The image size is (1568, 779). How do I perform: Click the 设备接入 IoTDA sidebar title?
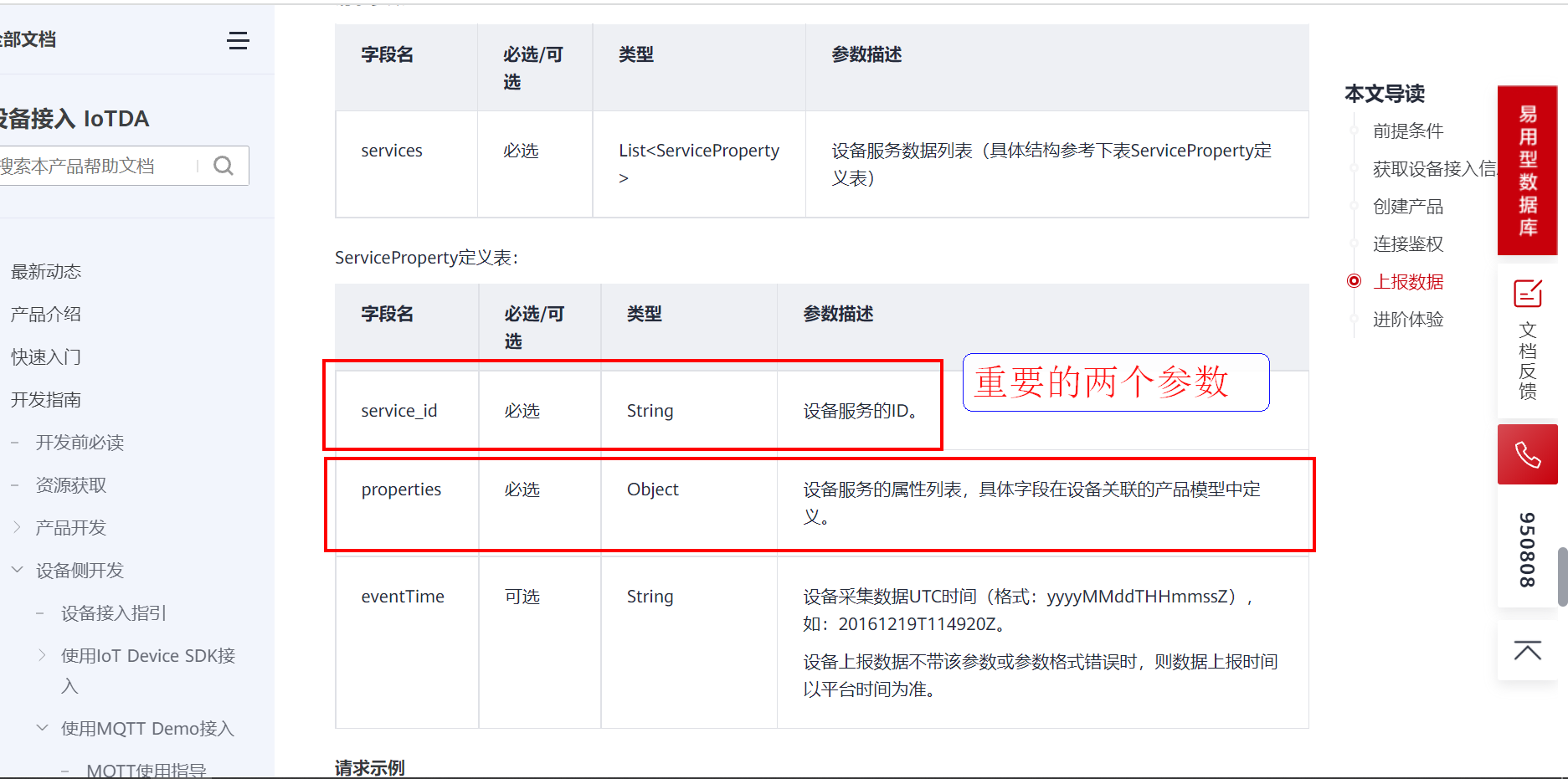[x=74, y=119]
